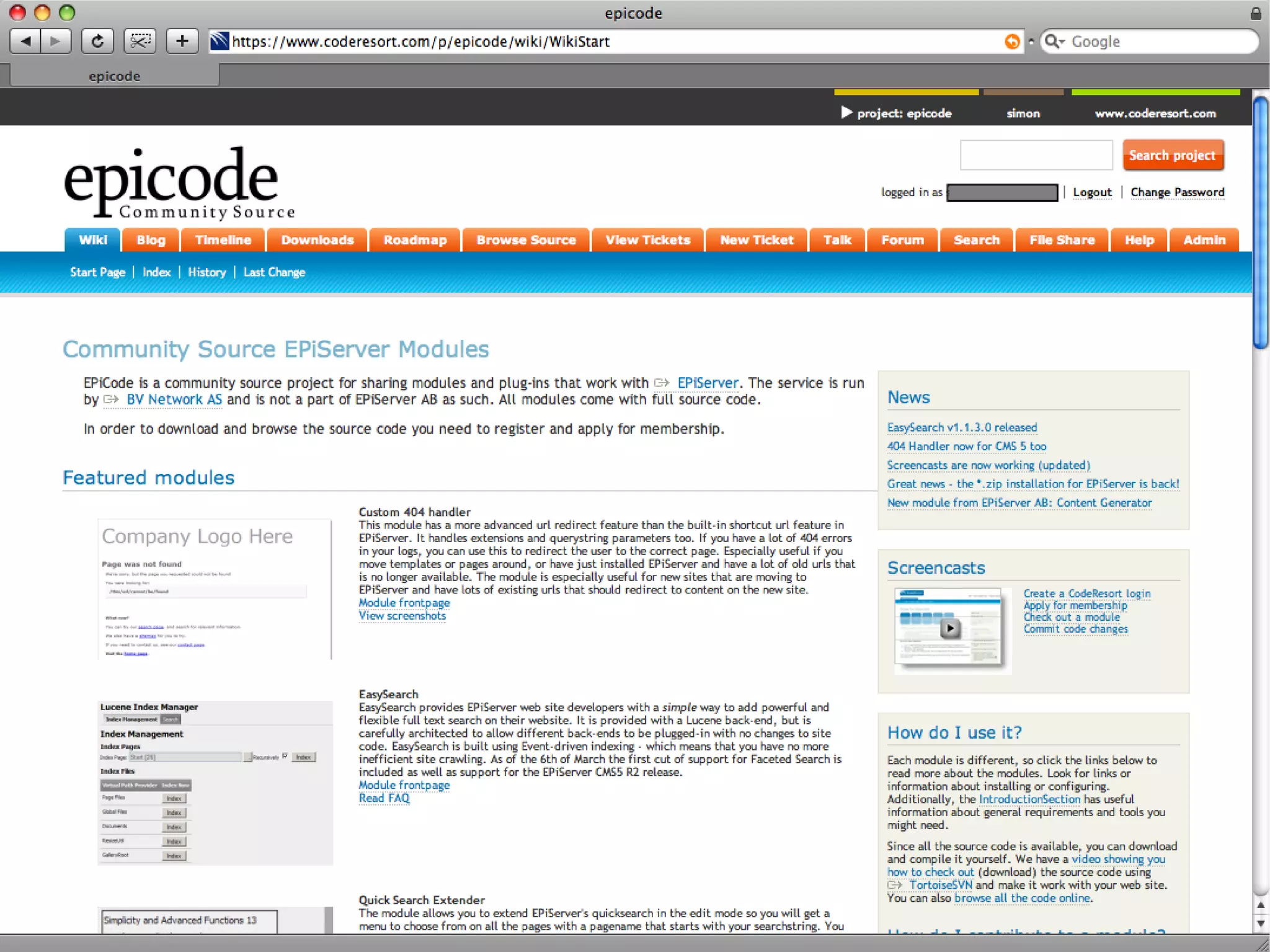
Task: Click the site favicon in address bar
Action: 220,42
